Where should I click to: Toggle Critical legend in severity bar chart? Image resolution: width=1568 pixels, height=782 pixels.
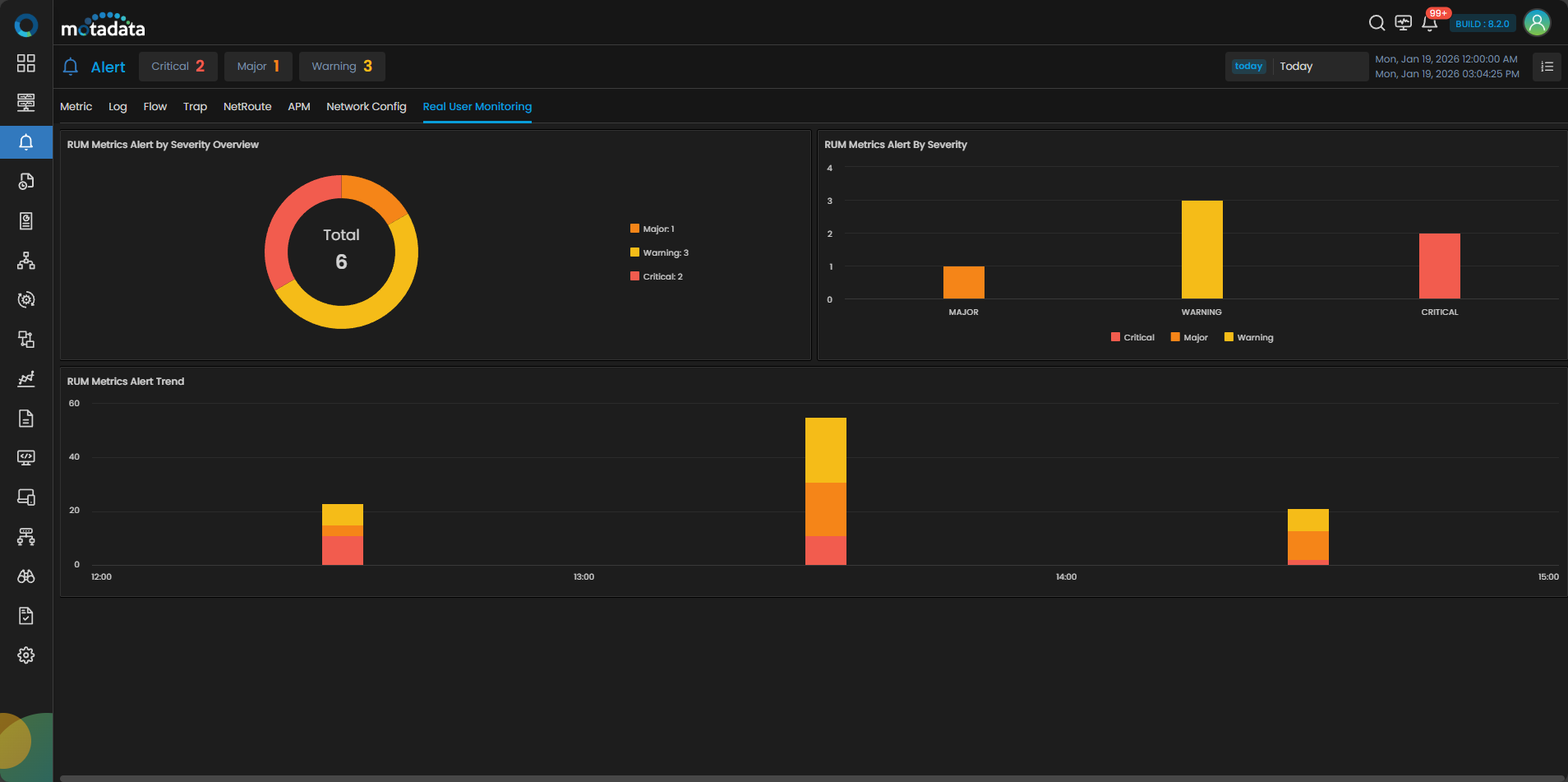pos(1132,337)
